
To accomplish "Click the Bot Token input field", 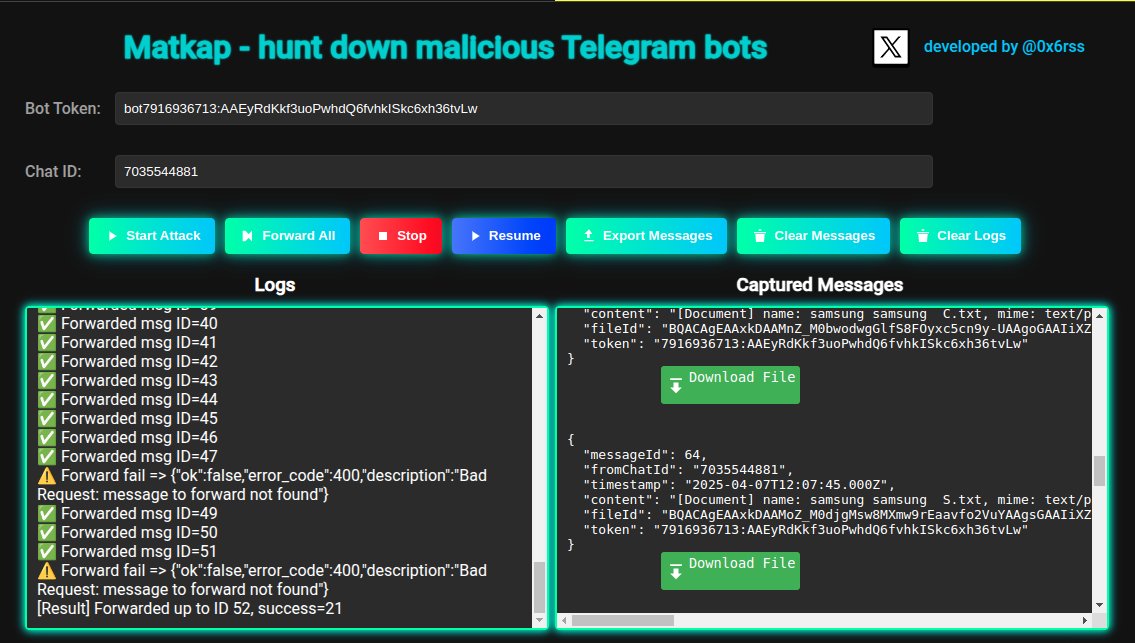I will click(x=523, y=109).
